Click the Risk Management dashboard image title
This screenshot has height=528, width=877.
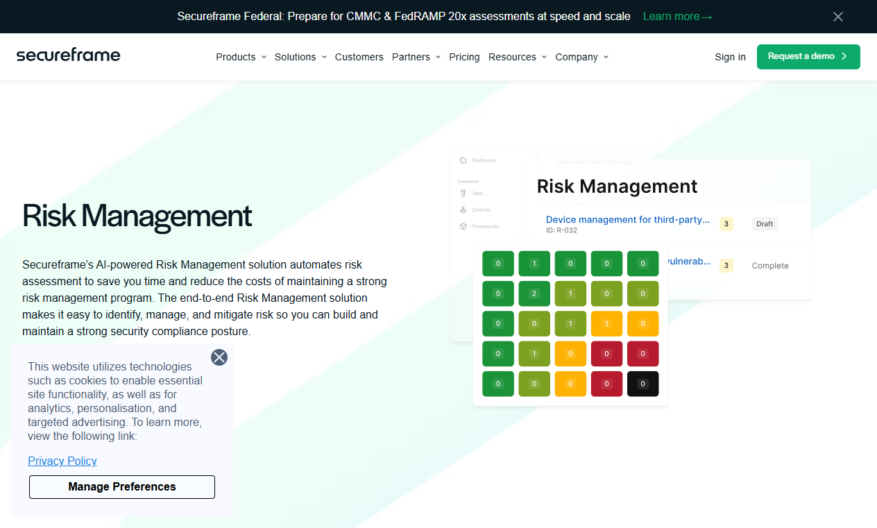[x=617, y=186]
